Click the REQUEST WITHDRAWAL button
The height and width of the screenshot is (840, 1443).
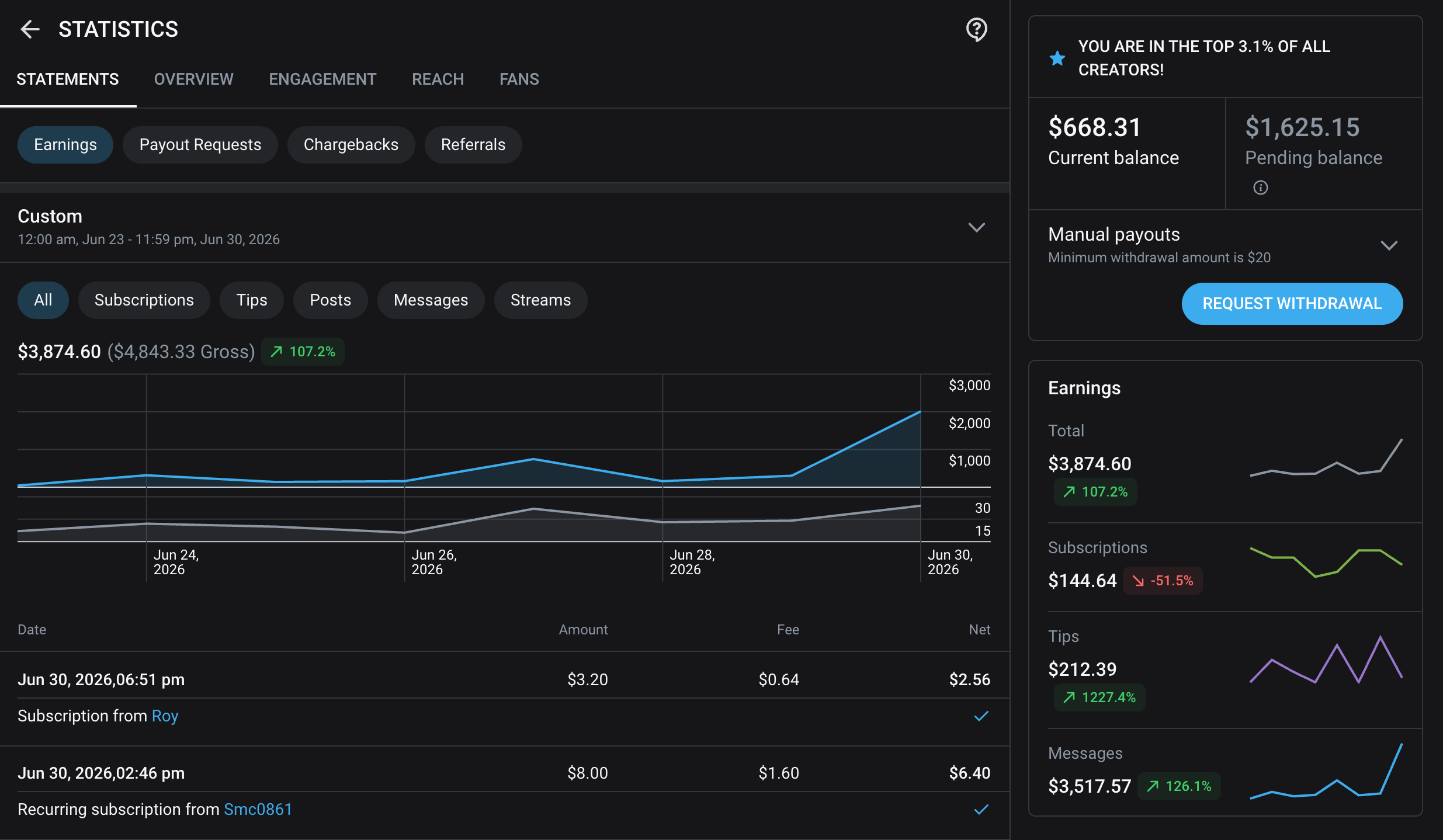pos(1292,304)
